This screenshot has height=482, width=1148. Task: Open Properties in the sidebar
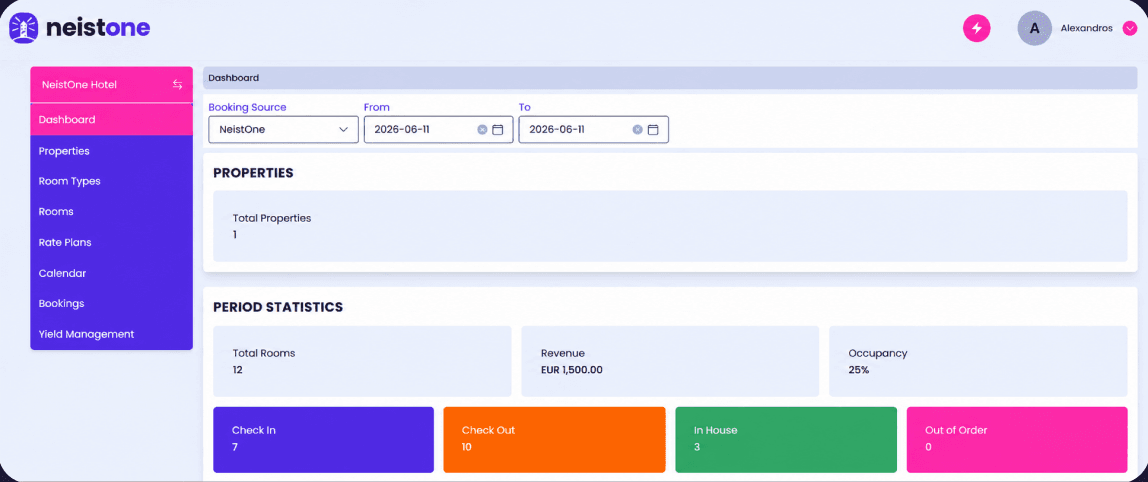pos(111,151)
